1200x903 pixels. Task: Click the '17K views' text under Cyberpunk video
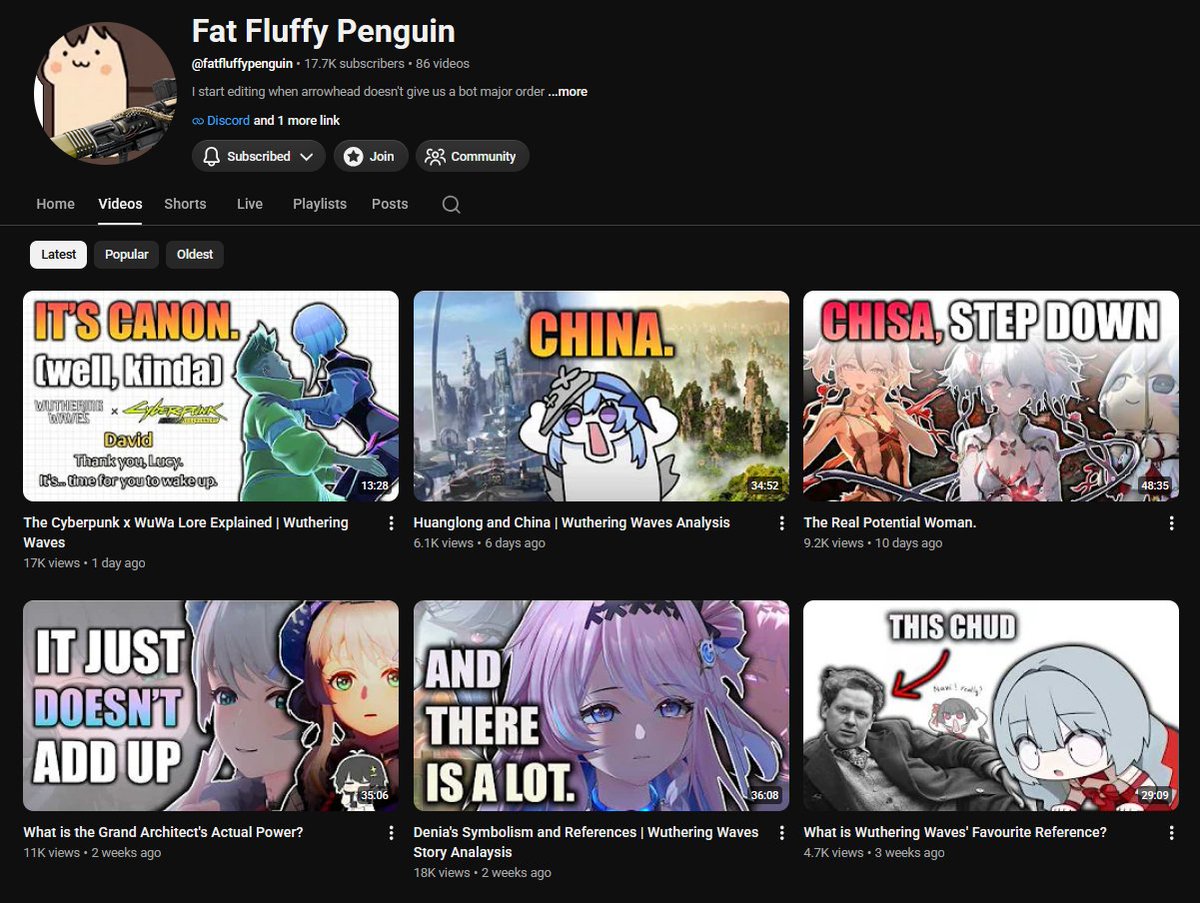pos(52,564)
